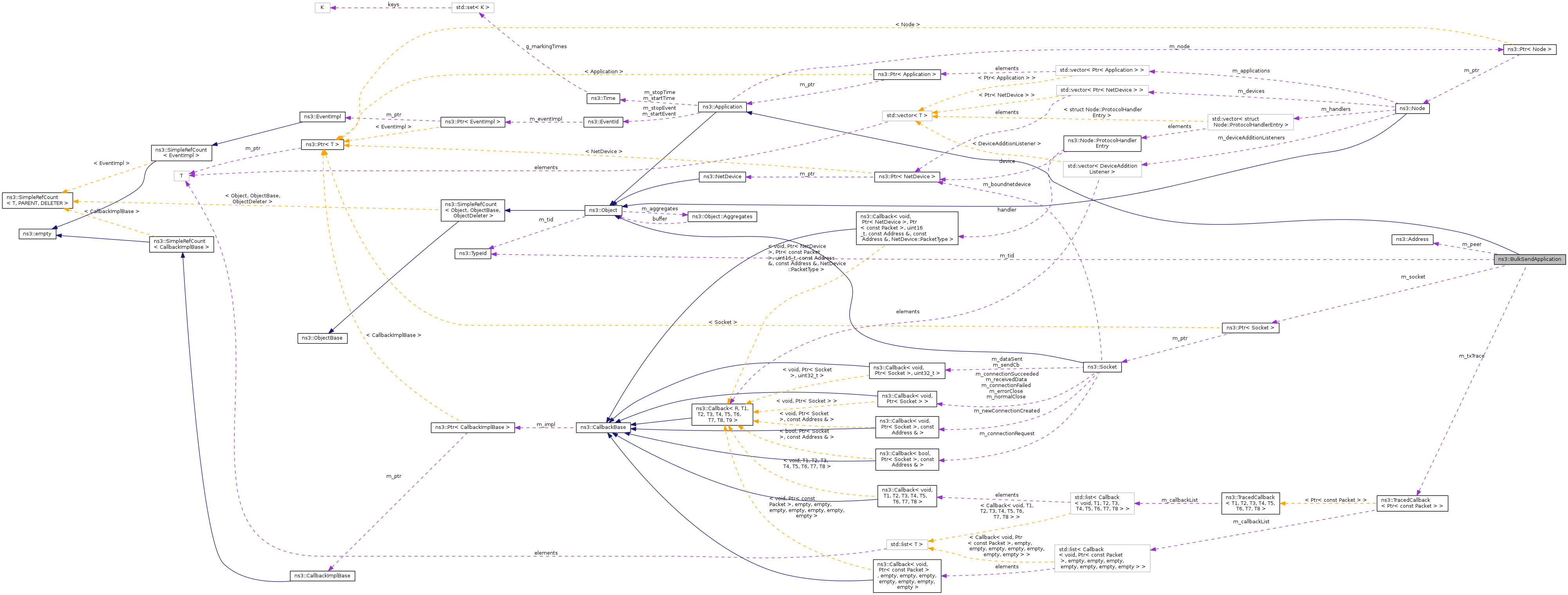Open the ns3::NetDevice class node
1568x595 pixels.
pyautogui.click(x=722, y=177)
